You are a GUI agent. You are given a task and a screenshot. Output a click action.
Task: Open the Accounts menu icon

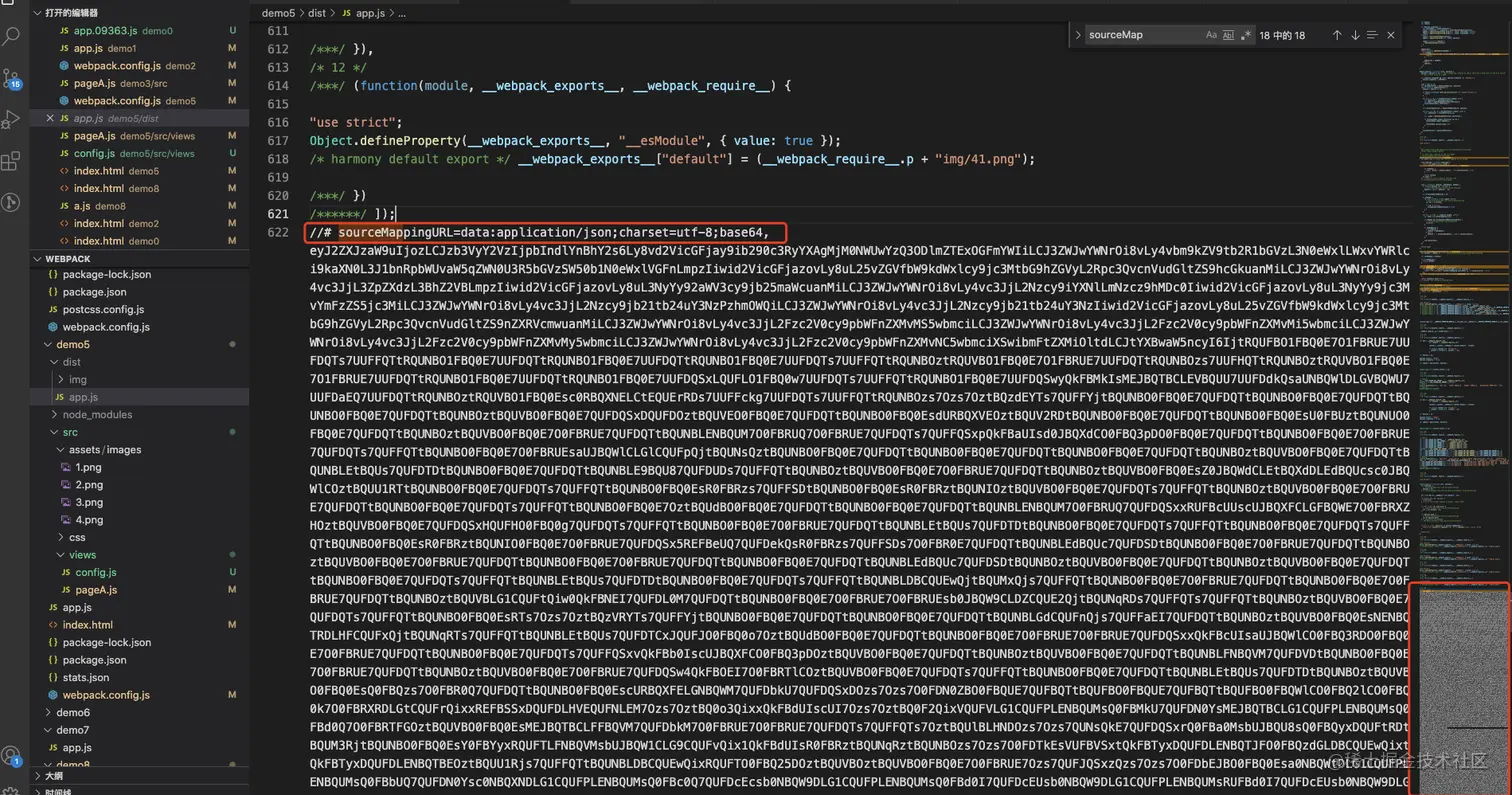coord(11,755)
